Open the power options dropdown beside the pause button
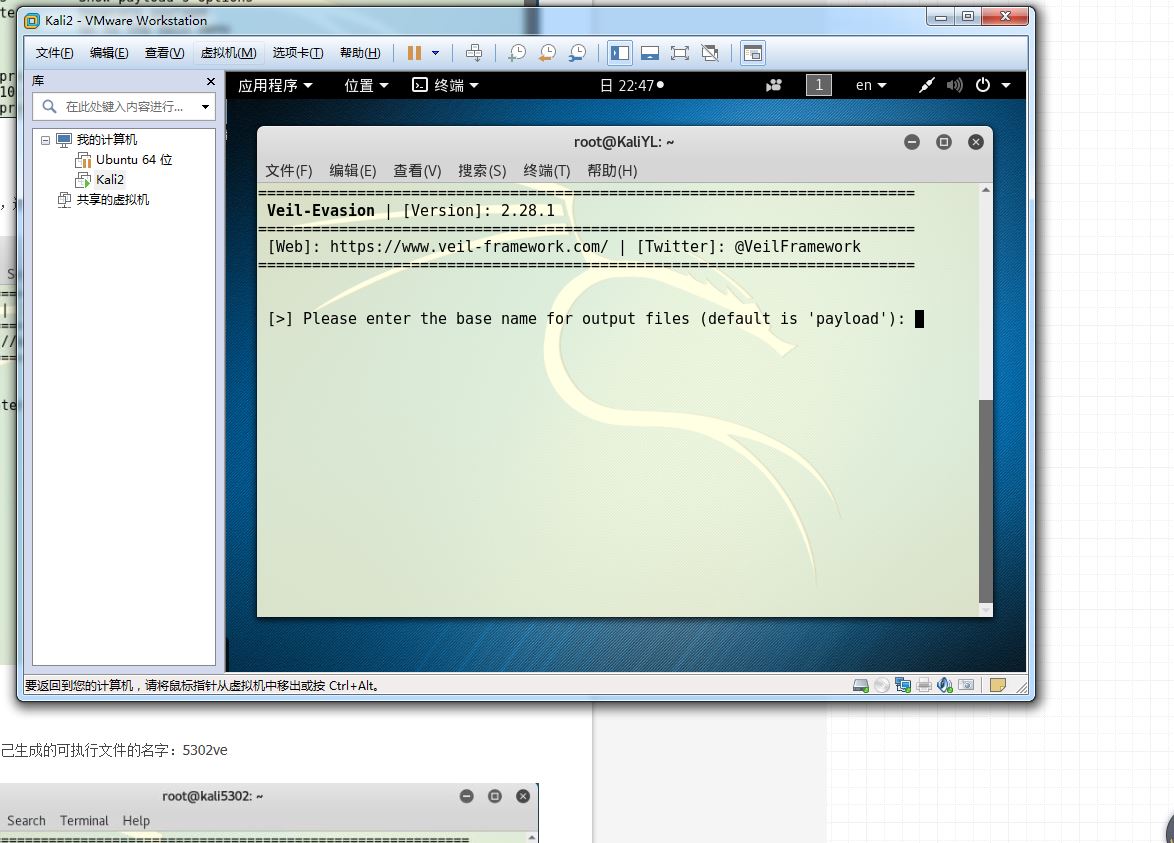The height and width of the screenshot is (843, 1174). click(435, 53)
